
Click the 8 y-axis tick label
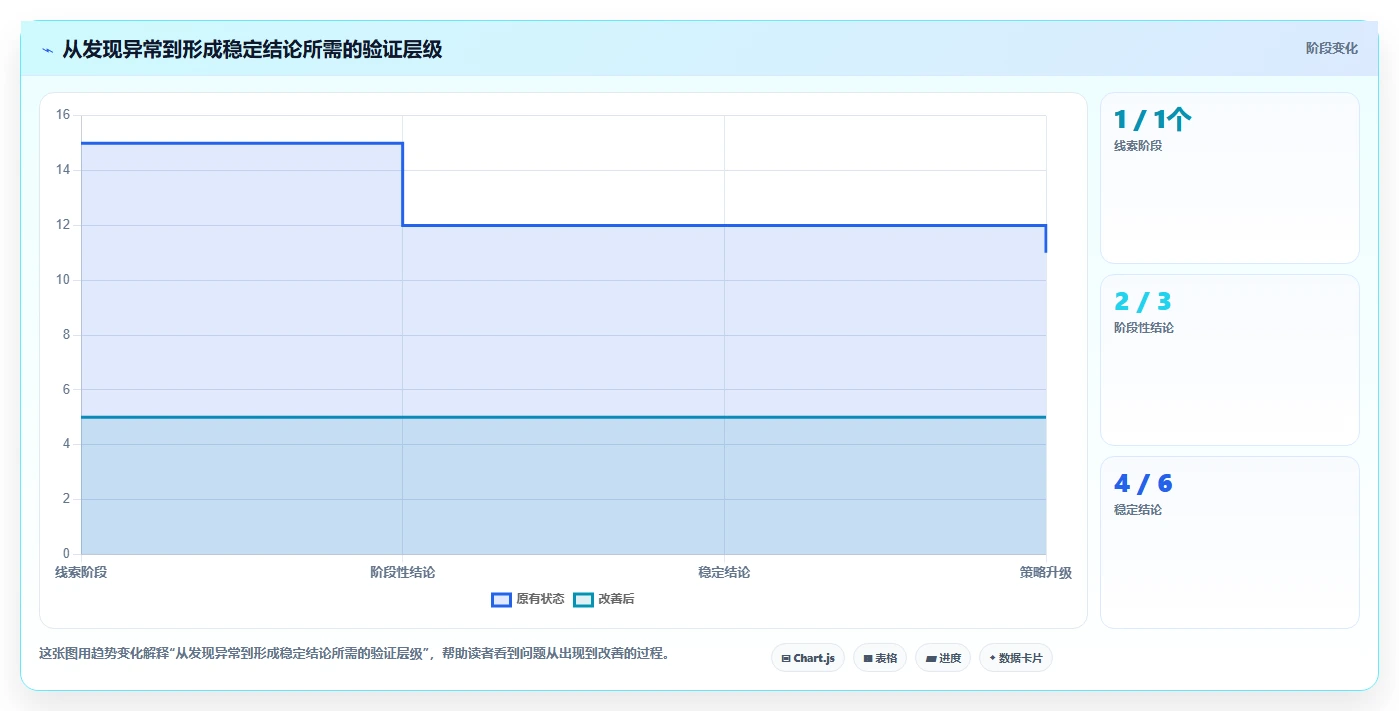pos(66,335)
